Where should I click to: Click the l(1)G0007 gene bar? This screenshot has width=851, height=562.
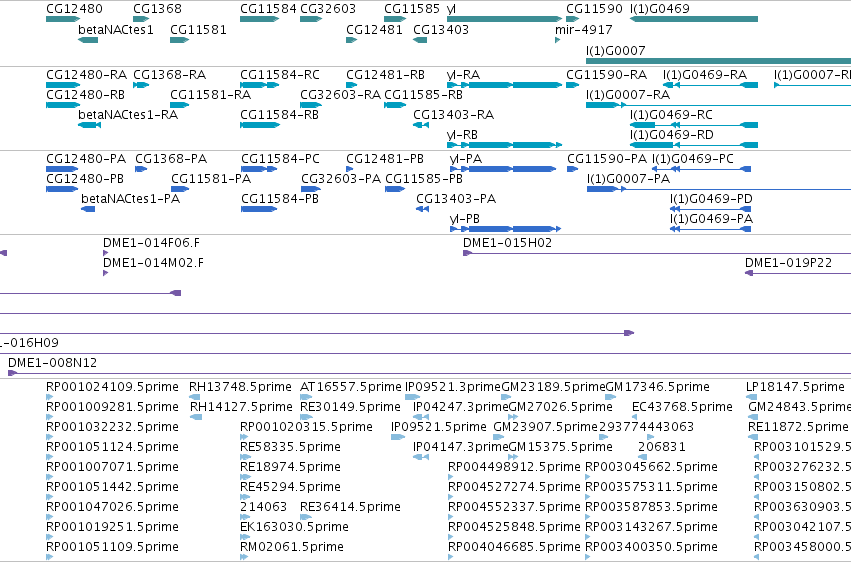coord(719,61)
